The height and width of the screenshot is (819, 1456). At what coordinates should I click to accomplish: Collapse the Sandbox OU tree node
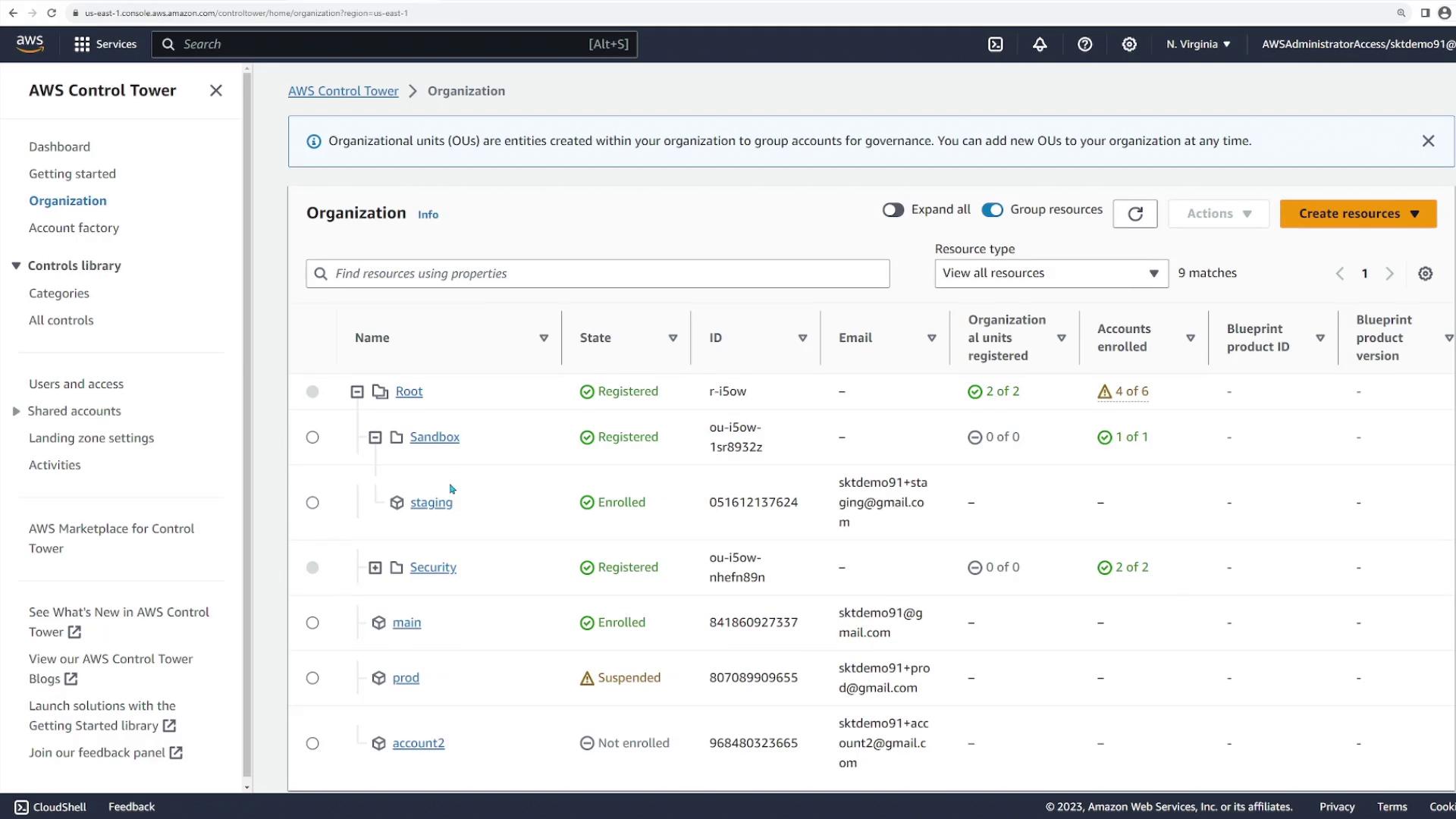click(x=375, y=438)
